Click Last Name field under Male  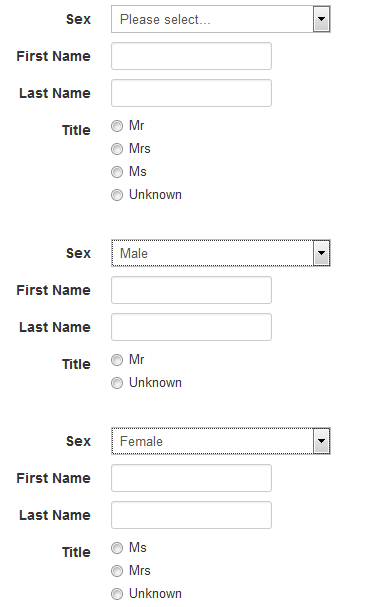pyautogui.click(x=191, y=327)
